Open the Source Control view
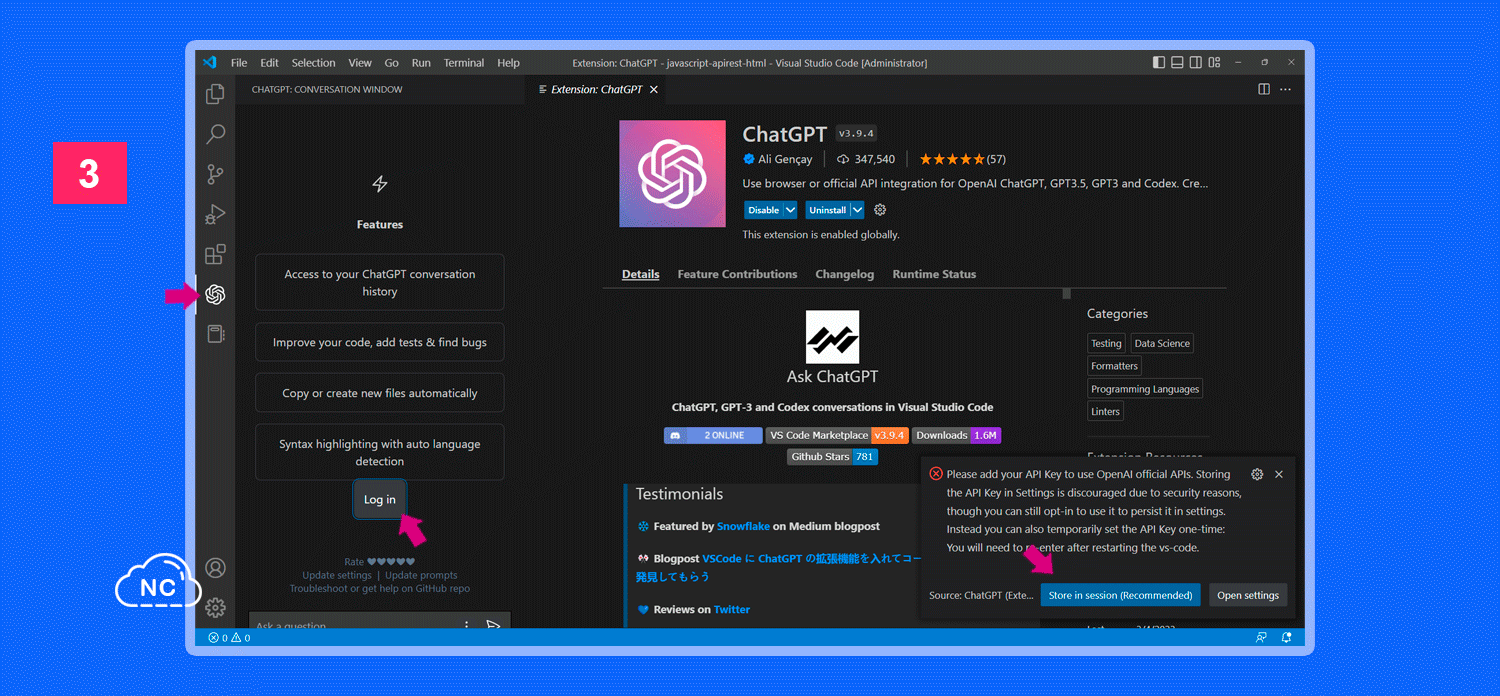Viewport: 1500px width, 696px height. tap(215, 174)
